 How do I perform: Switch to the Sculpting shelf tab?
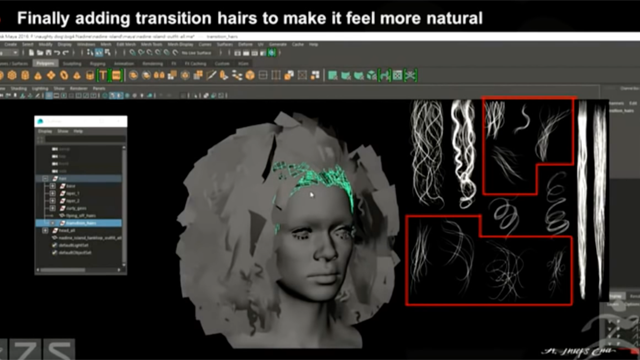[x=72, y=64]
